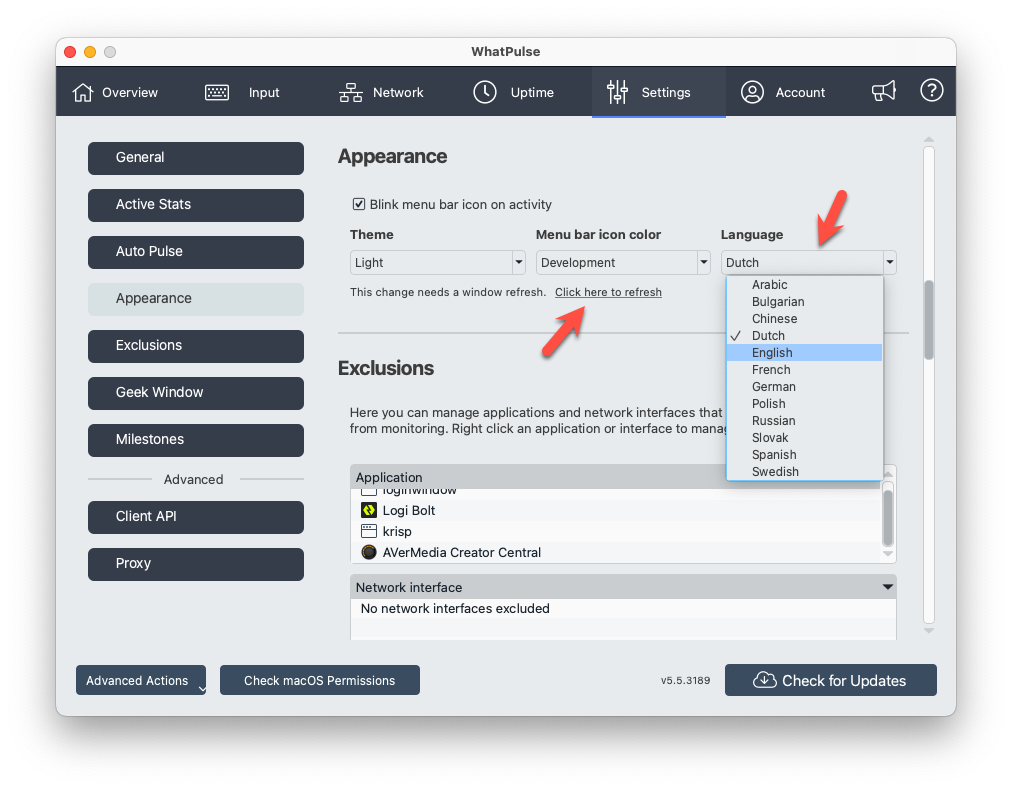
Task: Collapse the Language dropdown showing Dutch
Action: pos(809,263)
